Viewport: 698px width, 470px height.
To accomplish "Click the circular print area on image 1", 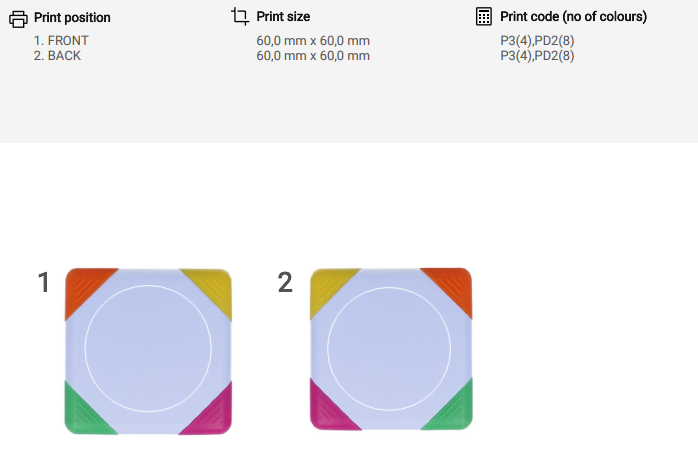I will (x=148, y=349).
